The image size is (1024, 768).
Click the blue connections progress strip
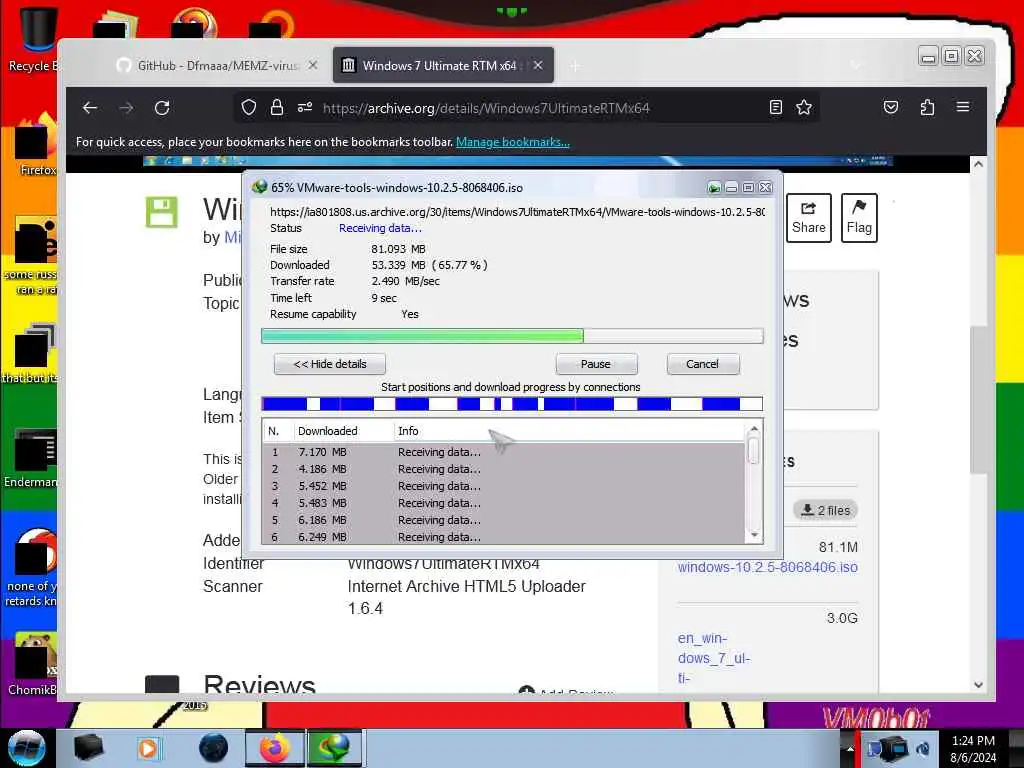point(512,404)
